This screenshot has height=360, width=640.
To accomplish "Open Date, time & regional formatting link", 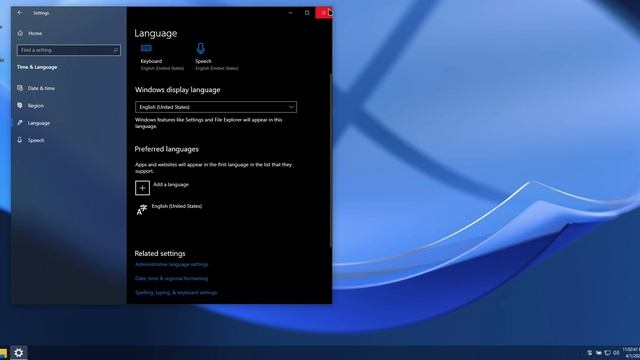I will [171, 278].
